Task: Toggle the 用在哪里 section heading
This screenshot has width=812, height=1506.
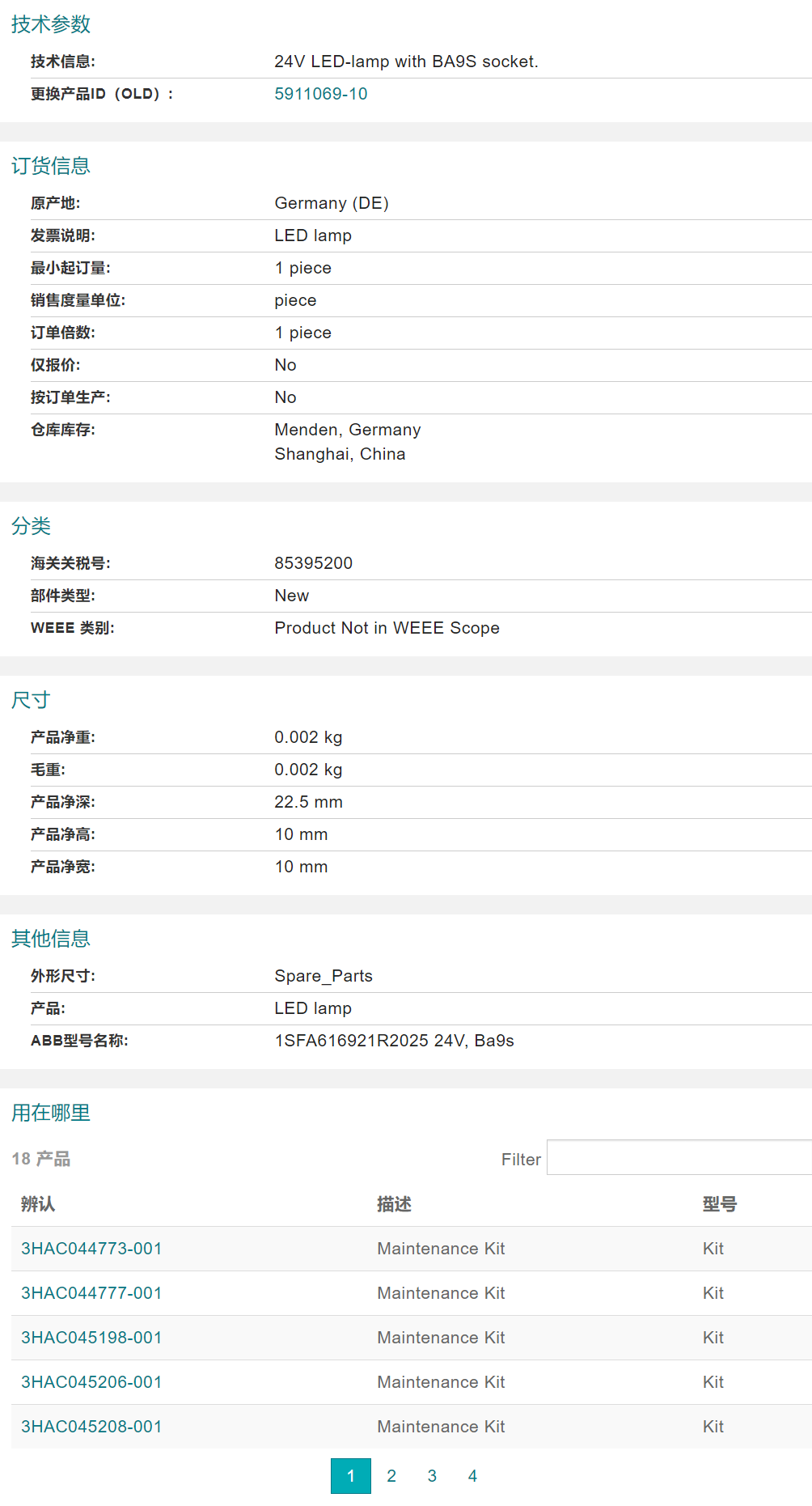Action: (x=50, y=1113)
